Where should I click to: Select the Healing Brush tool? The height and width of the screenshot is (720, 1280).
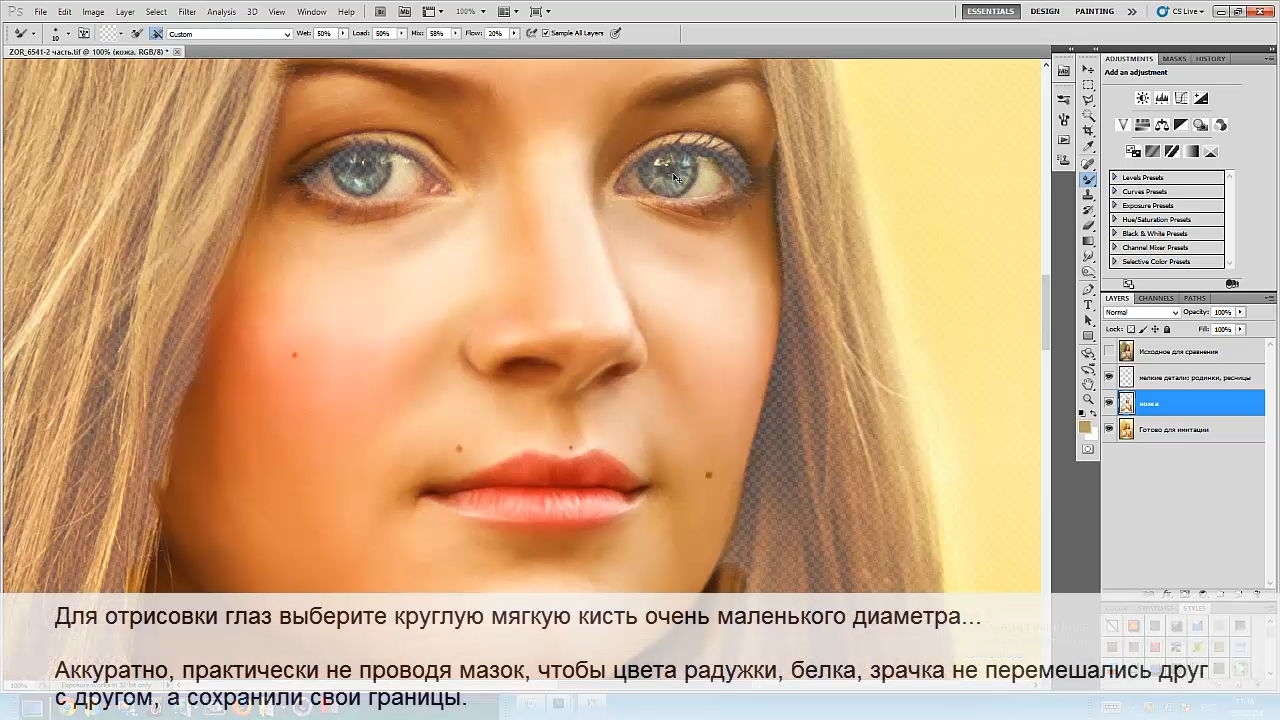[1088, 164]
